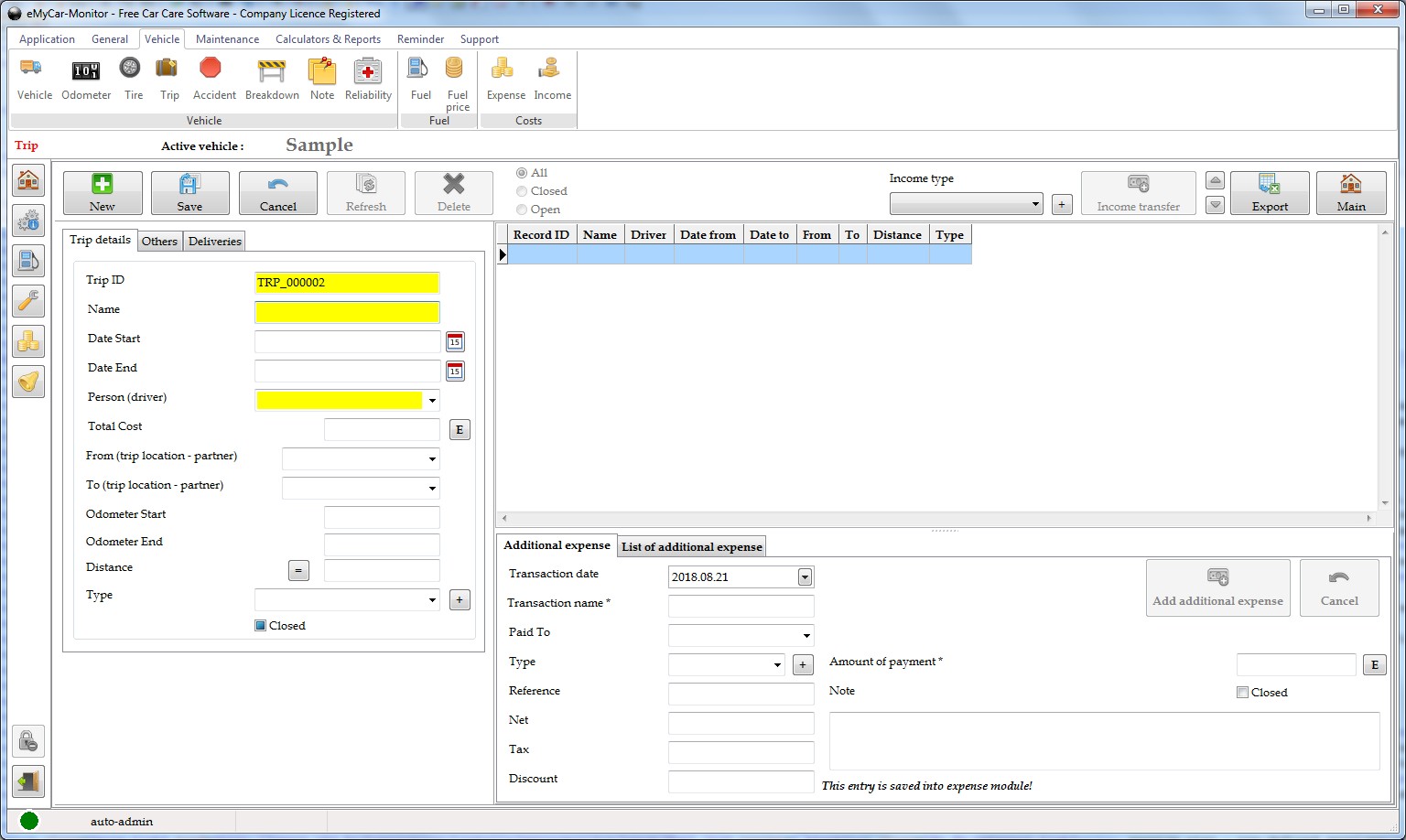
Task: Open the Trip suitcase icon
Action: pos(168,78)
